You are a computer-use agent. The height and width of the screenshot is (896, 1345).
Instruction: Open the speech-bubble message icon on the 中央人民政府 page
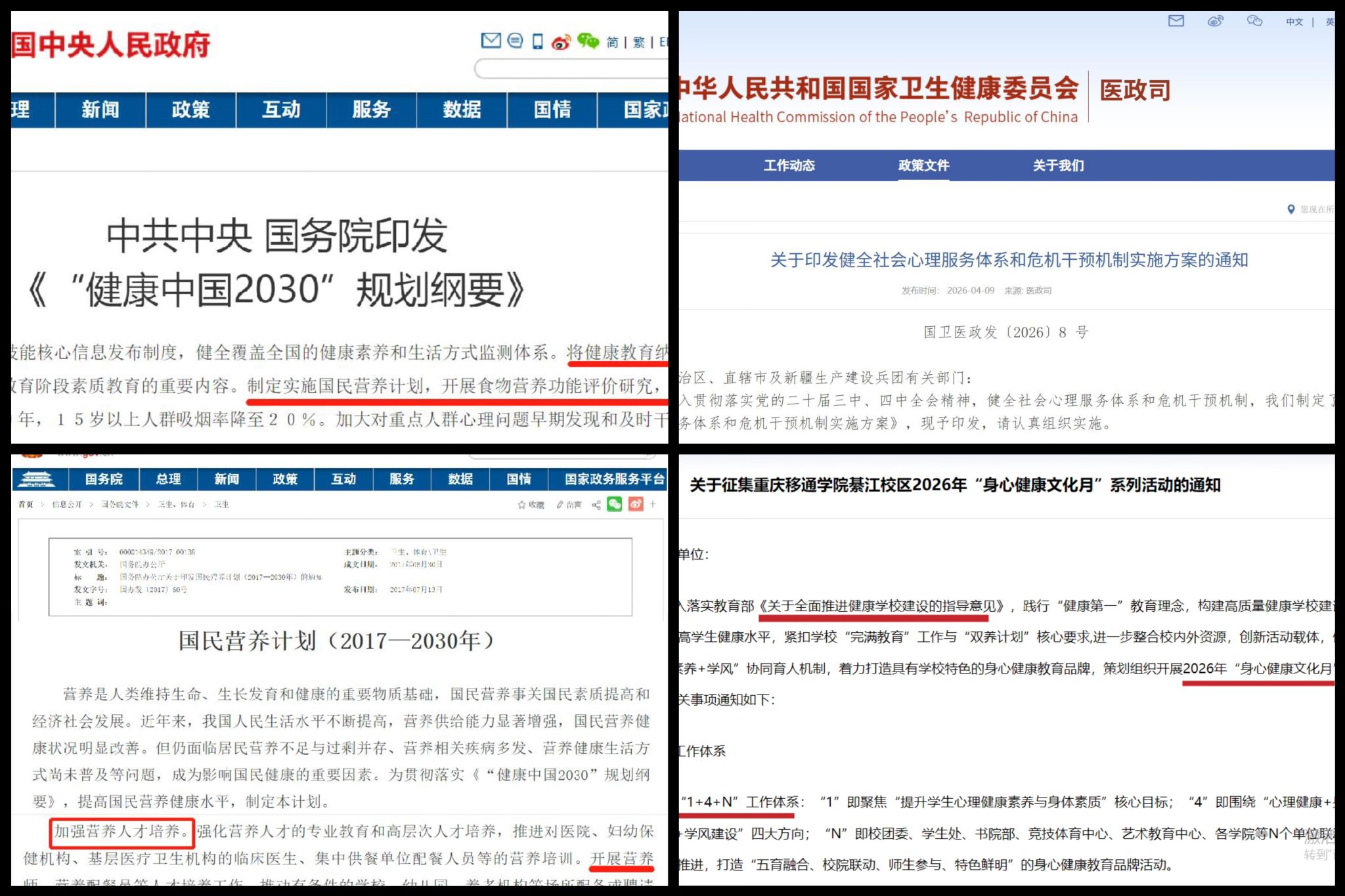point(516,41)
